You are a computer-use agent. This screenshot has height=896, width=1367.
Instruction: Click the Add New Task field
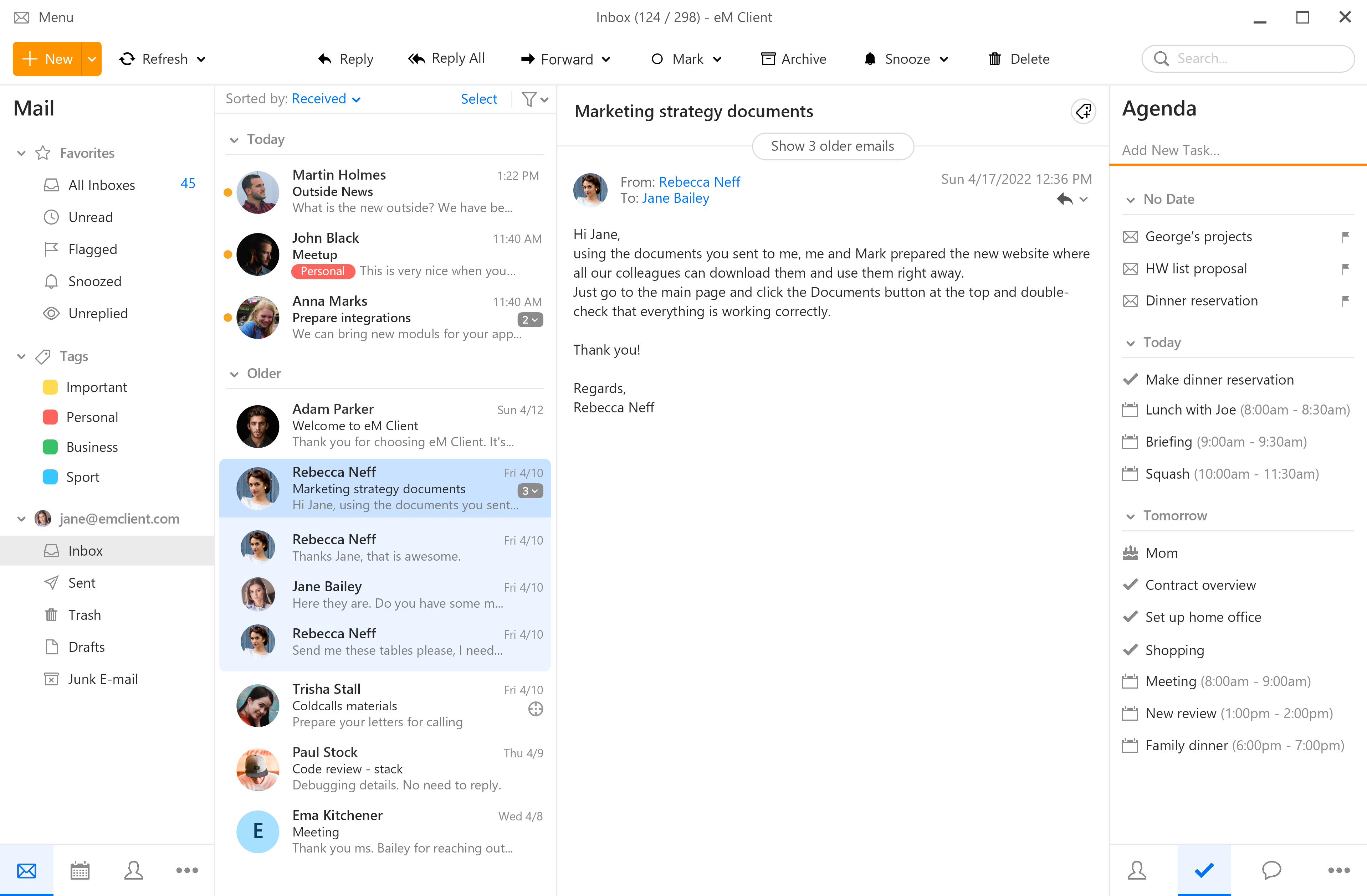pos(1206,150)
